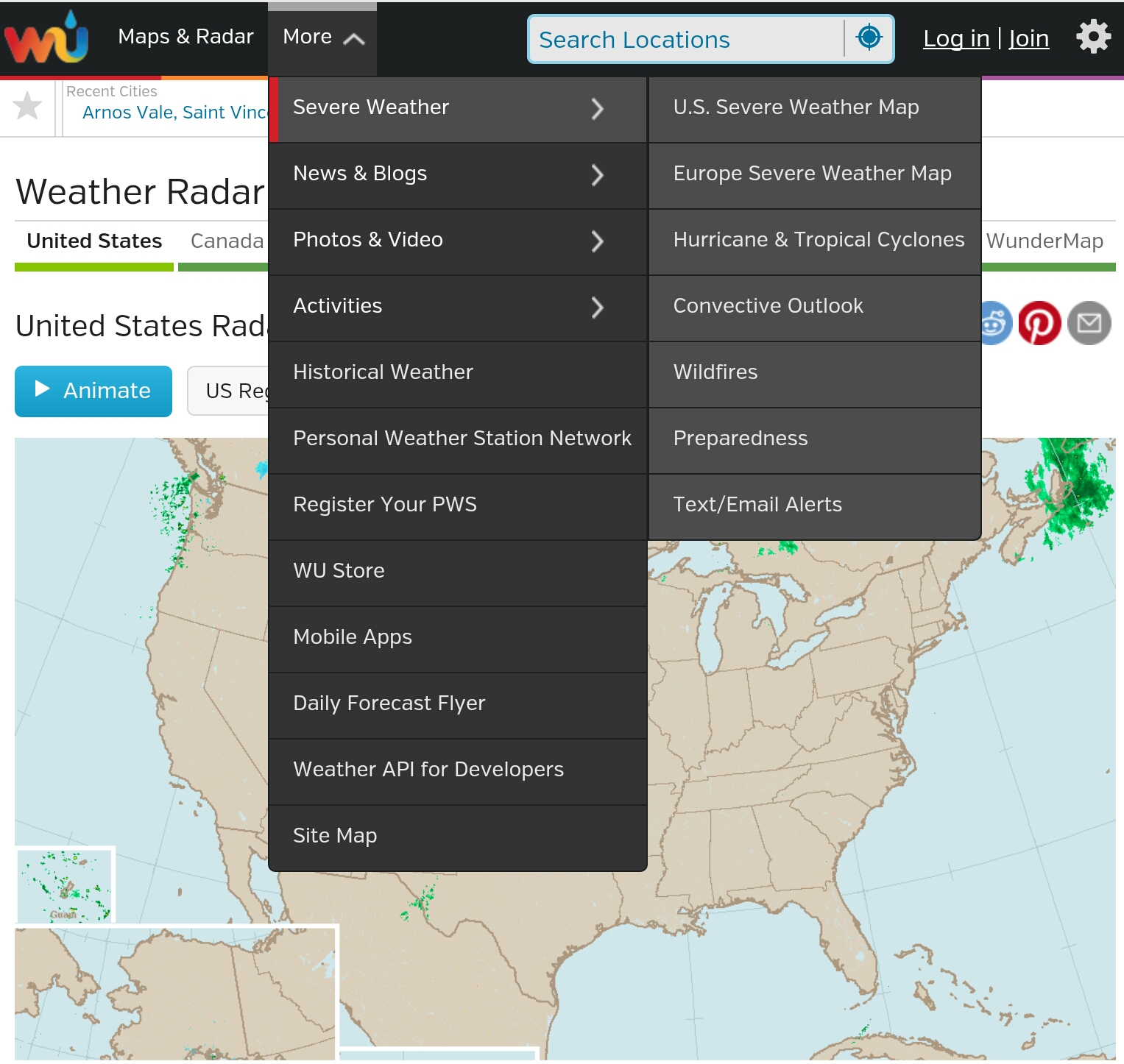The width and height of the screenshot is (1124, 1064).
Task: Click the Guam radar inset map
Action: coord(65,884)
